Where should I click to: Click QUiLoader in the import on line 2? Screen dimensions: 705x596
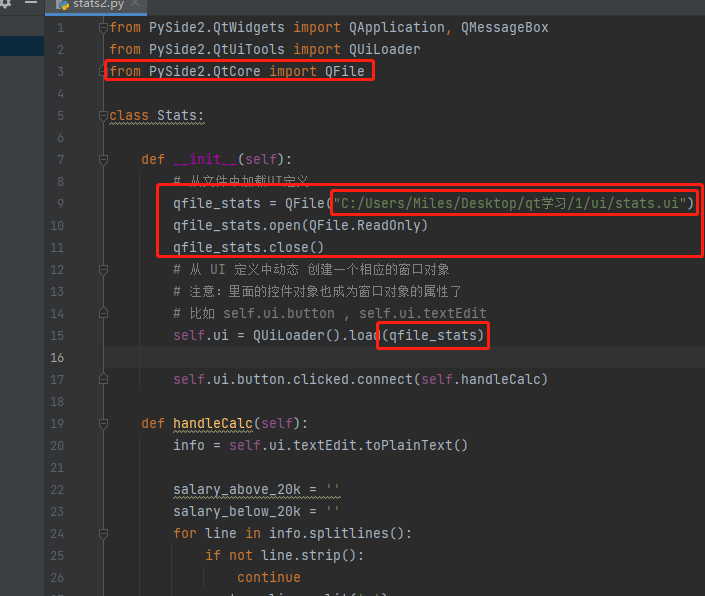click(385, 49)
